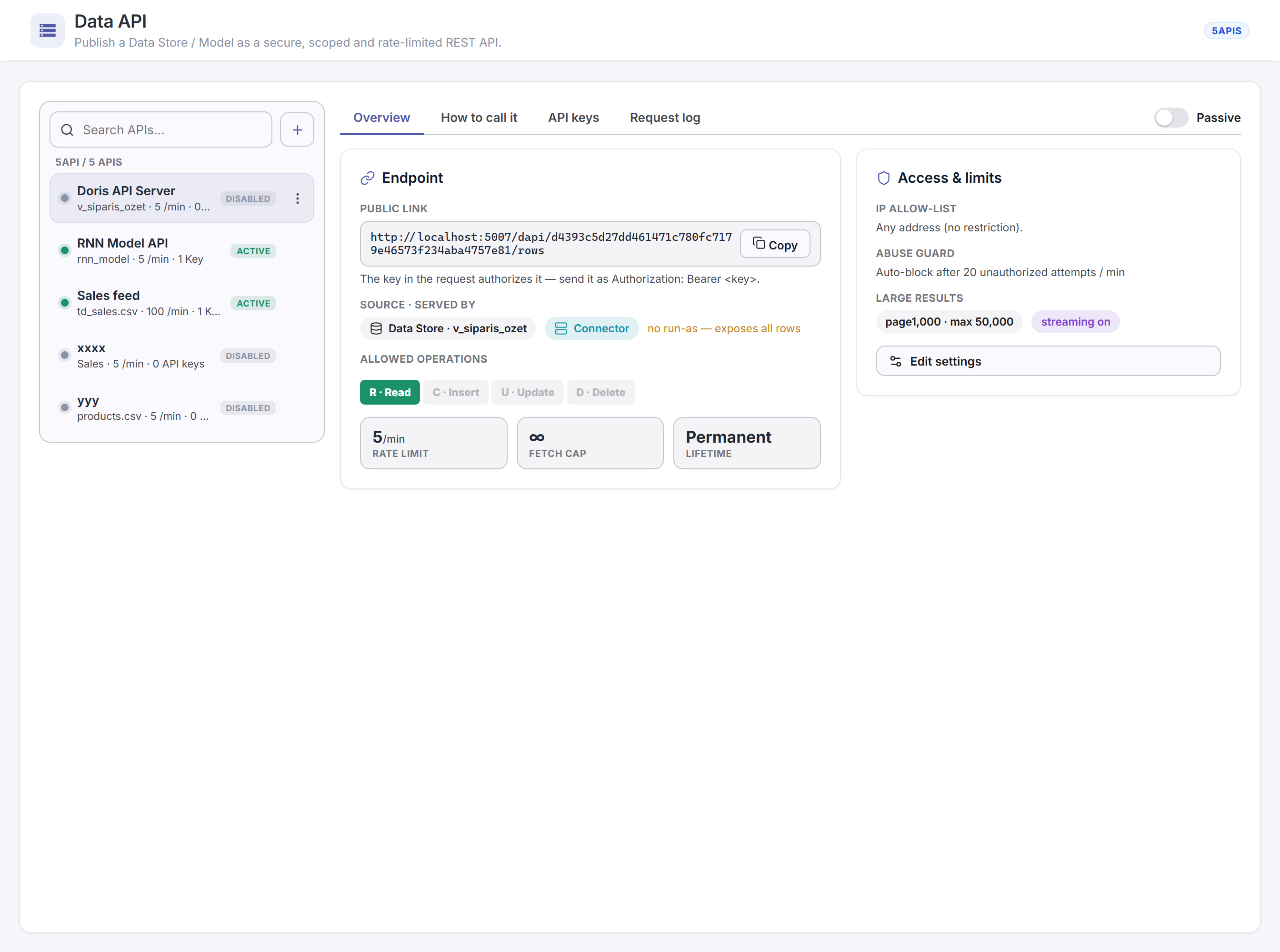The image size is (1280, 952).
Task: Click the Data Store · v_siparis_ozet chip
Action: 448,328
